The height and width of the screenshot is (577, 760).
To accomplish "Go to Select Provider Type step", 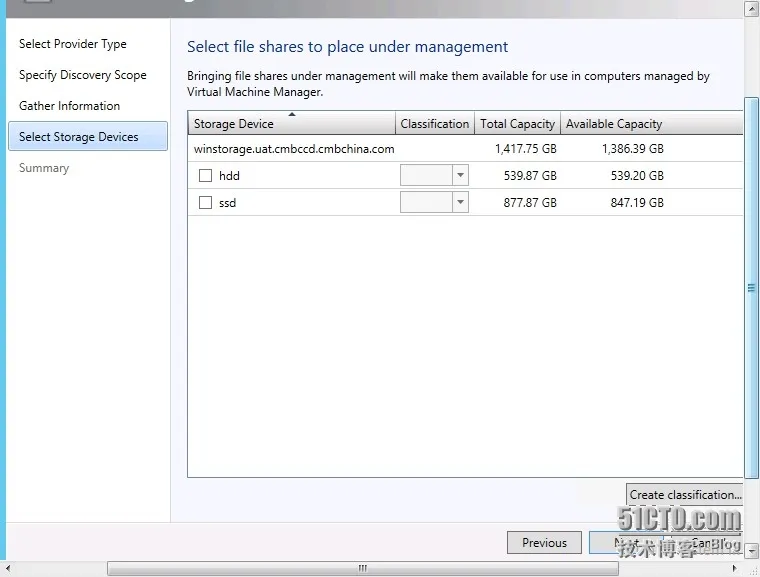I will pos(73,44).
